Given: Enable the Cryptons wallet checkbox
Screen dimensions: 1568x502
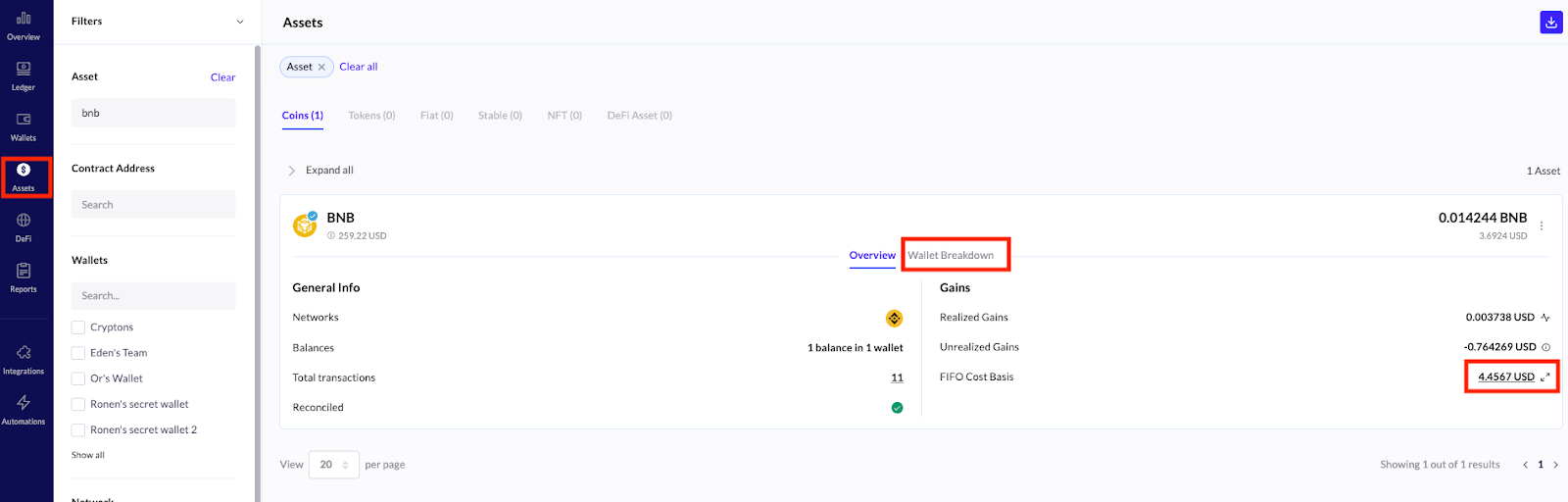Looking at the screenshot, I should (78, 327).
